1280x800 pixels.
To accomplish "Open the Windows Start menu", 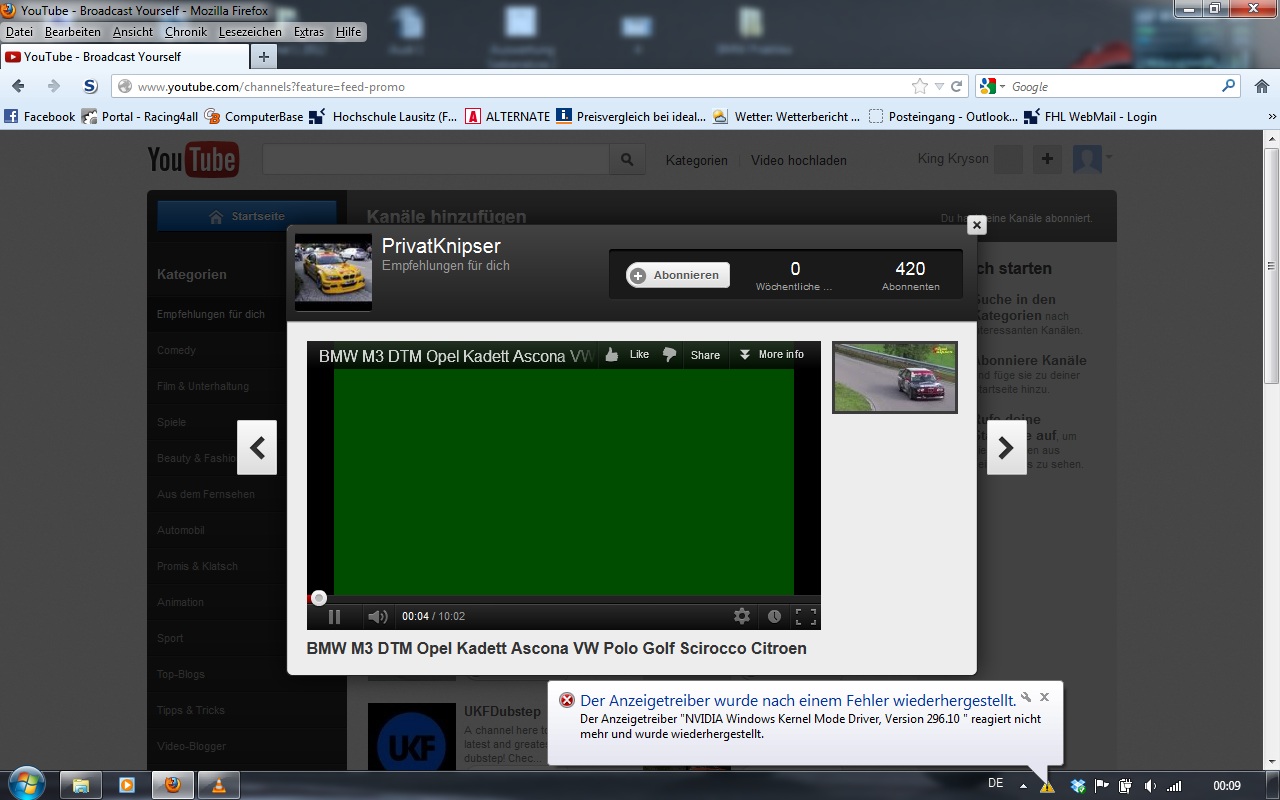I will 26,784.
